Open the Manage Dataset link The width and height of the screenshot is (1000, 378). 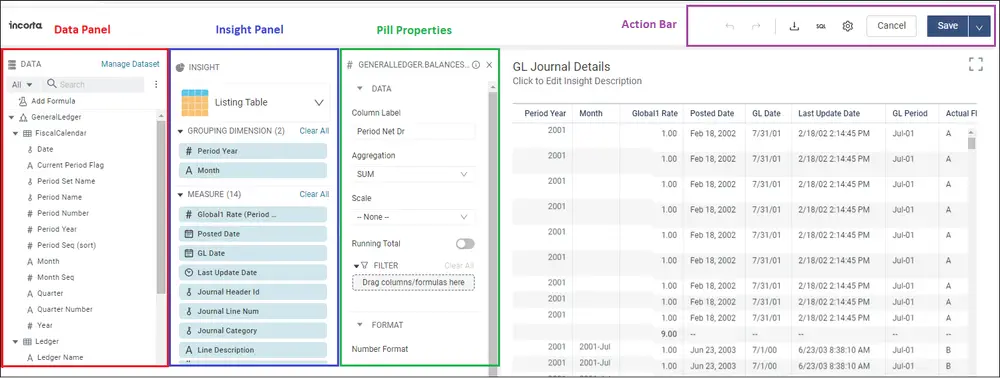click(130, 64)
